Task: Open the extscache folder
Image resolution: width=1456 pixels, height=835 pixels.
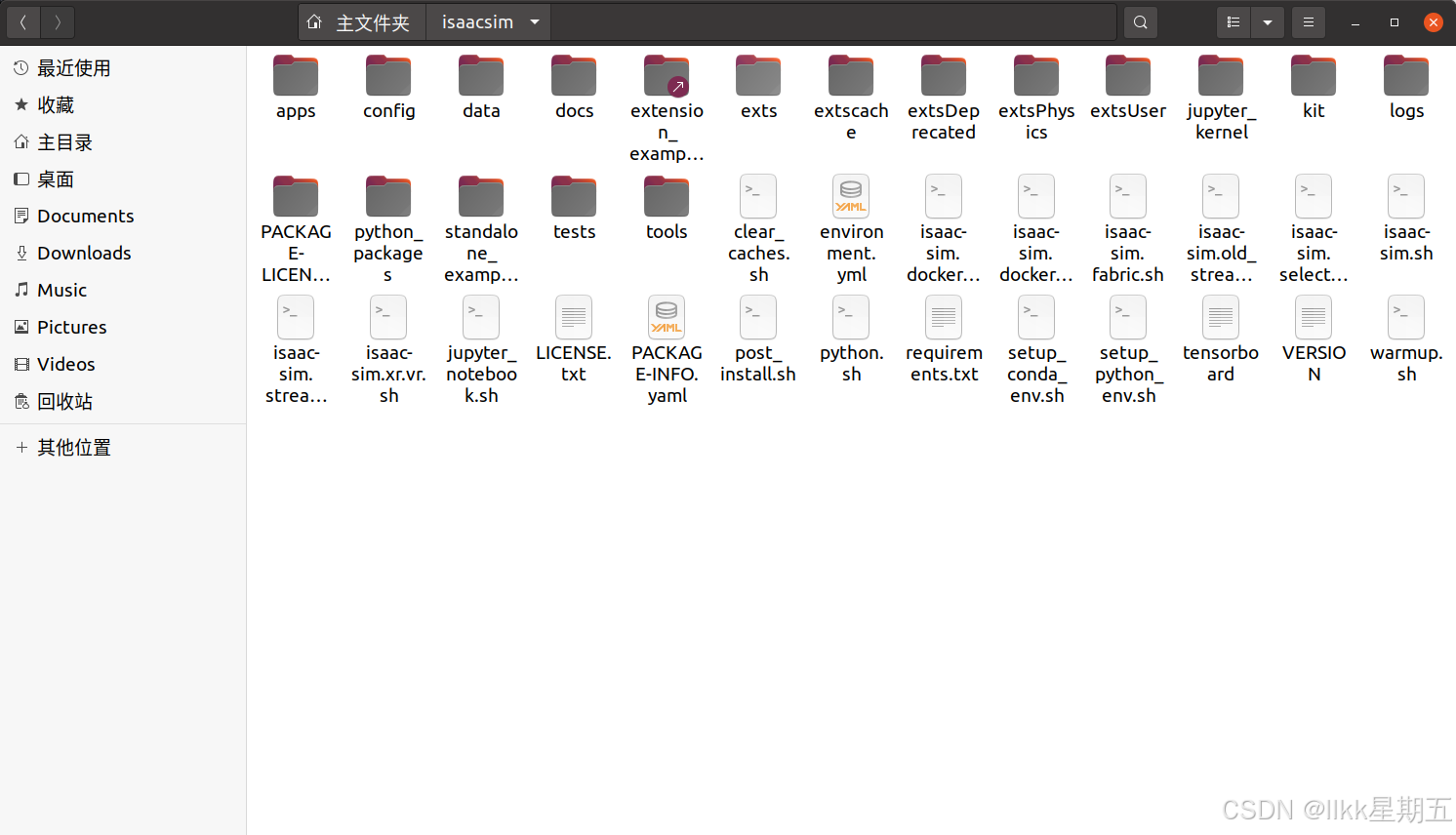Action: point(851,98)
